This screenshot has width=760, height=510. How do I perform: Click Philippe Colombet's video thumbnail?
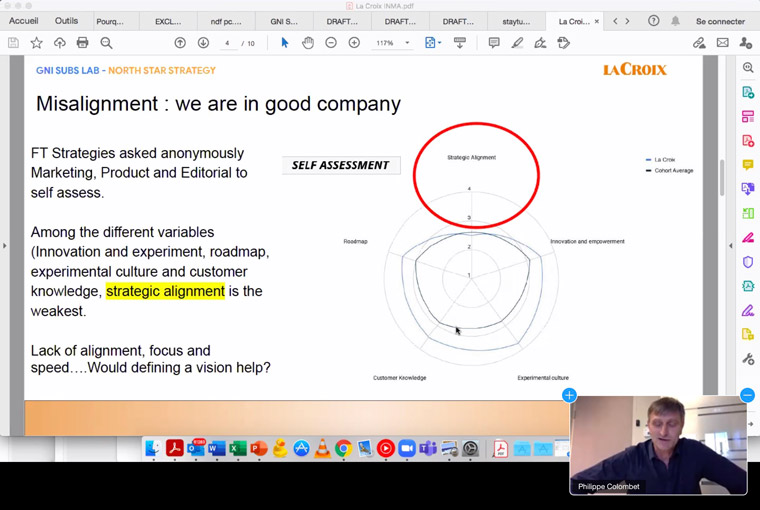click(658, 445)
